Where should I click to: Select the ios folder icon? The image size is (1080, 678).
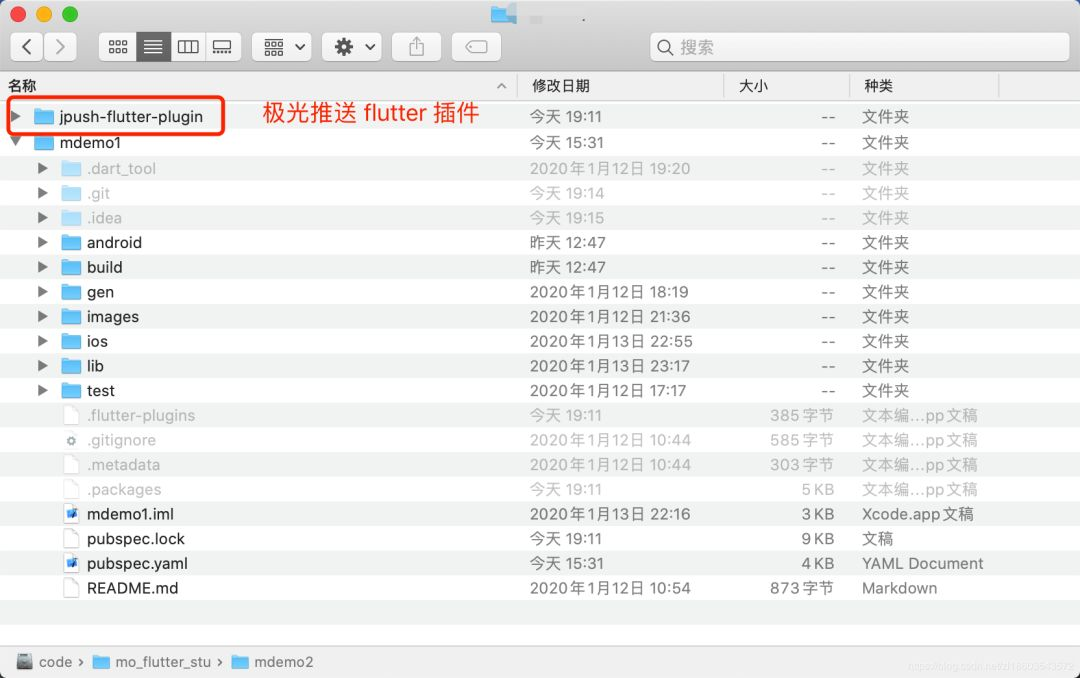[x=71, y=341]
